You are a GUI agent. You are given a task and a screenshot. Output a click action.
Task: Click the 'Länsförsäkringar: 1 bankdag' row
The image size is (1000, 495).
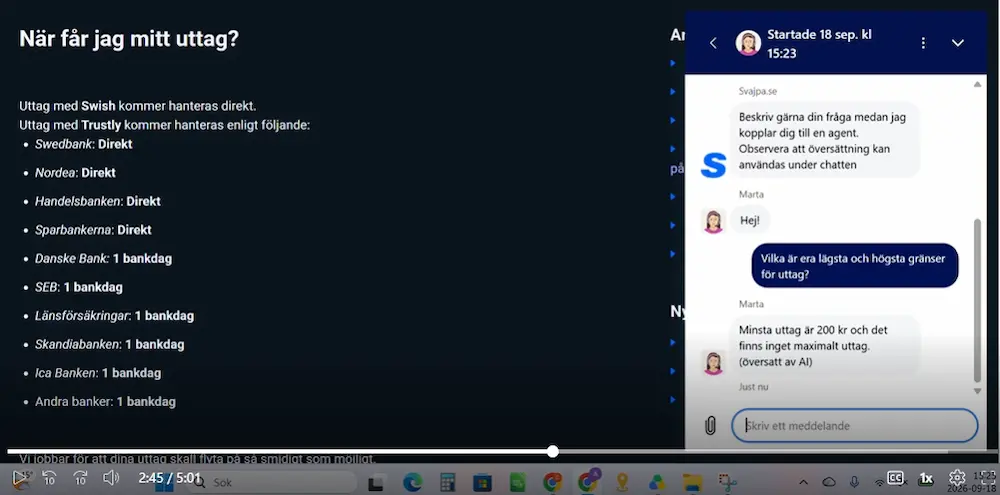click(114, 316)
